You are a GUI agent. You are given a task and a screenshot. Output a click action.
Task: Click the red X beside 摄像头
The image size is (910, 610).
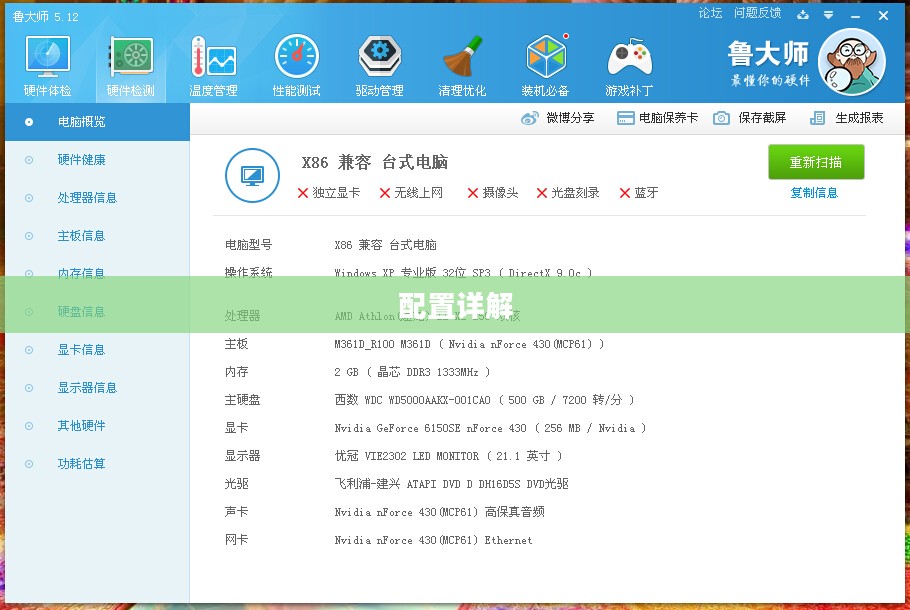(473, 193)
